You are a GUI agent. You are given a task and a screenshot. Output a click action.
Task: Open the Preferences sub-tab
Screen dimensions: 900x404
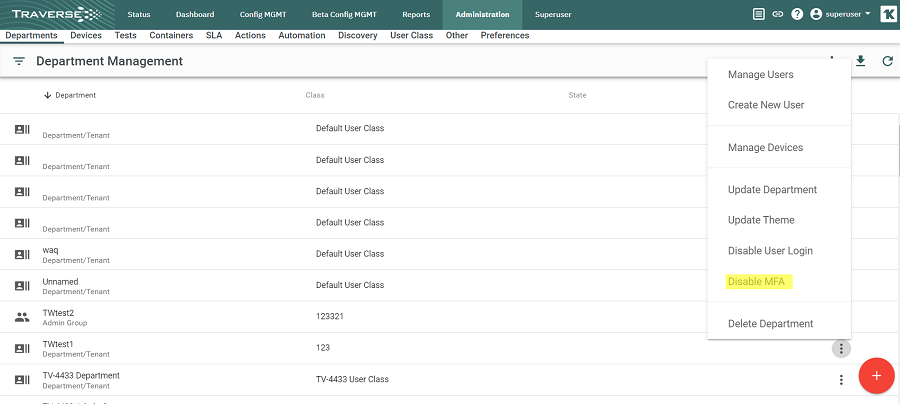point(505,36)
